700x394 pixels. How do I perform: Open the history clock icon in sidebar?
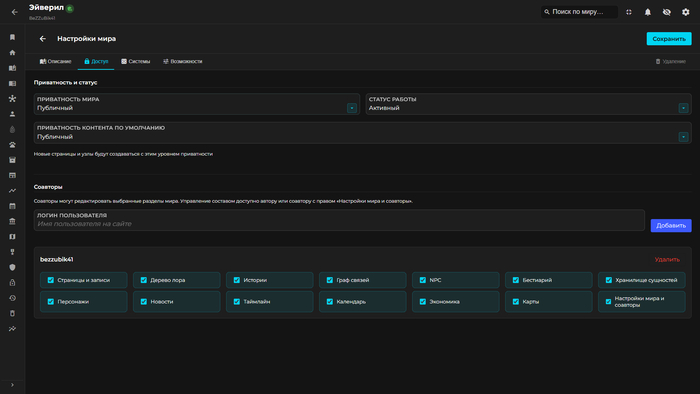(x=12, y=298)
